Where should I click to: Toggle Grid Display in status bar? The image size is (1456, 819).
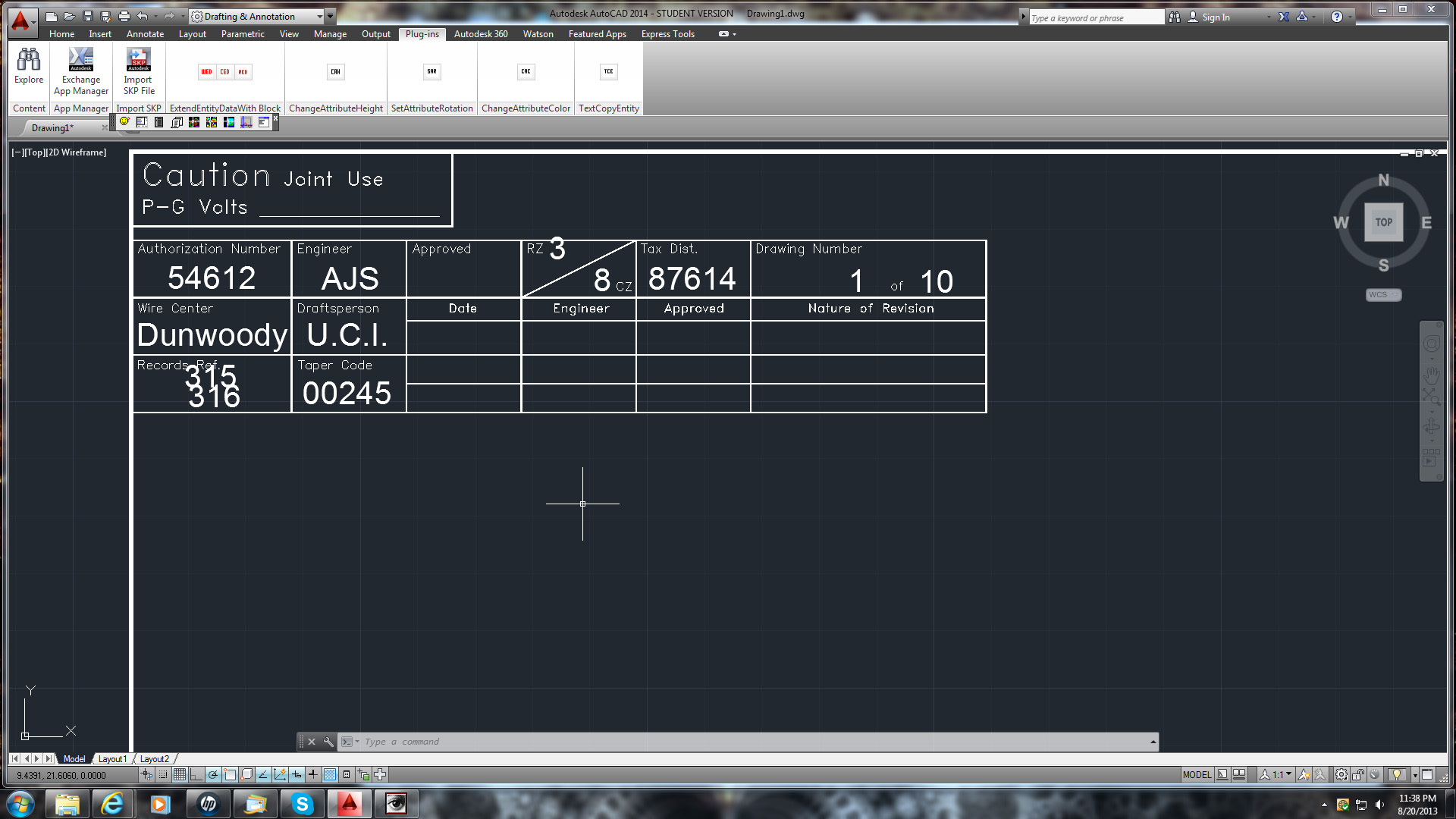pyautogui.click(x=180, y=774)
